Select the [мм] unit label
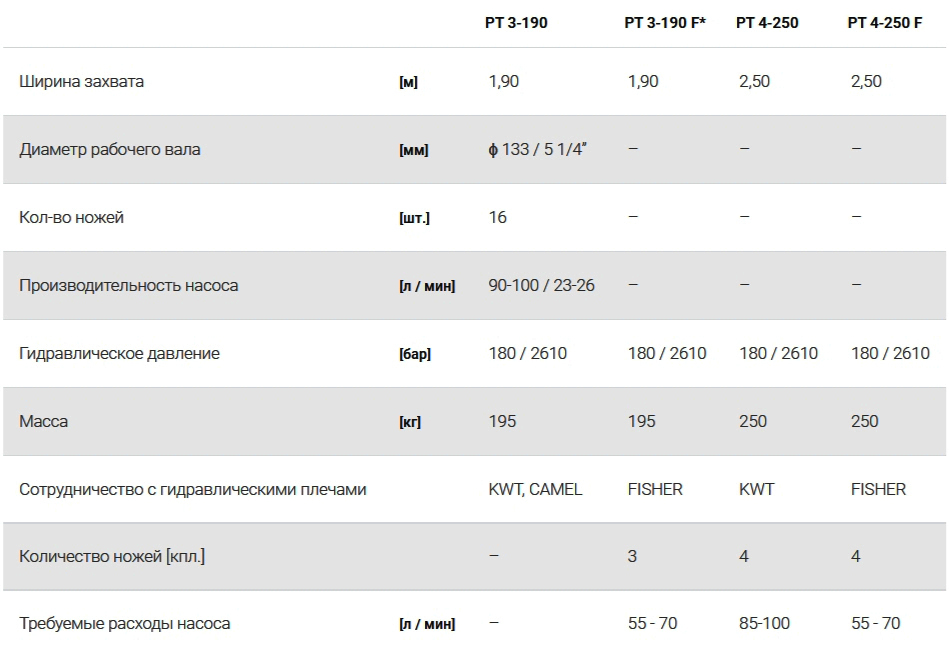Viewport: 949px width, 650px height. pyautogui.click(x=413, y=150)
